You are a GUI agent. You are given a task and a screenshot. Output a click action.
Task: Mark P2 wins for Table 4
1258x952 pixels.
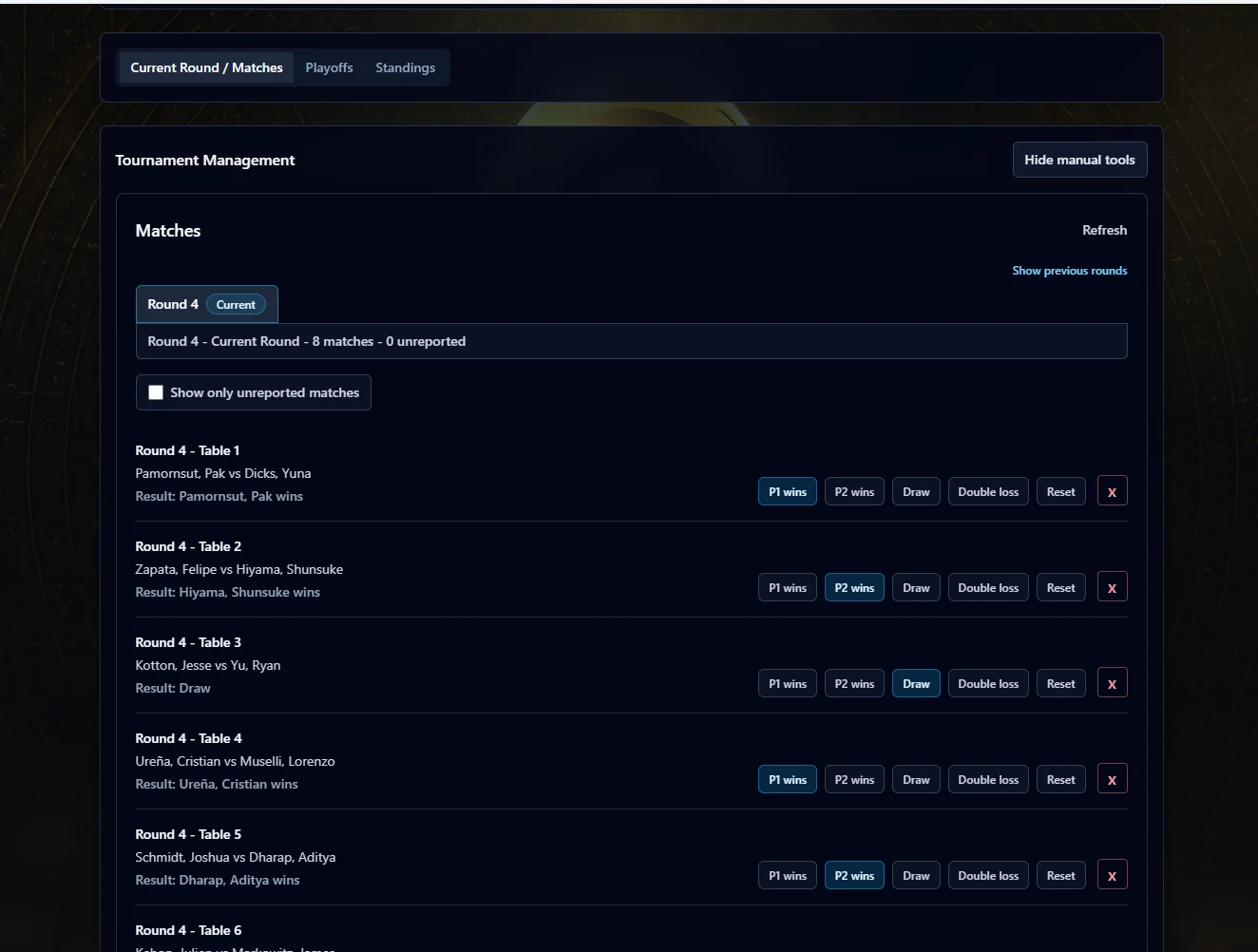point(854,779)
